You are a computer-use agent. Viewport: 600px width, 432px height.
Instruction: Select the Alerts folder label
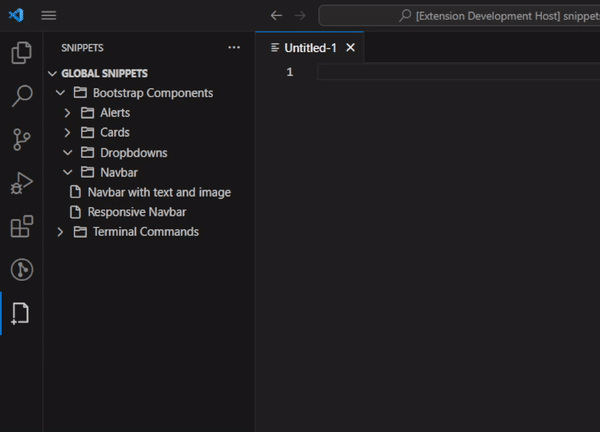tap(115, 113)
